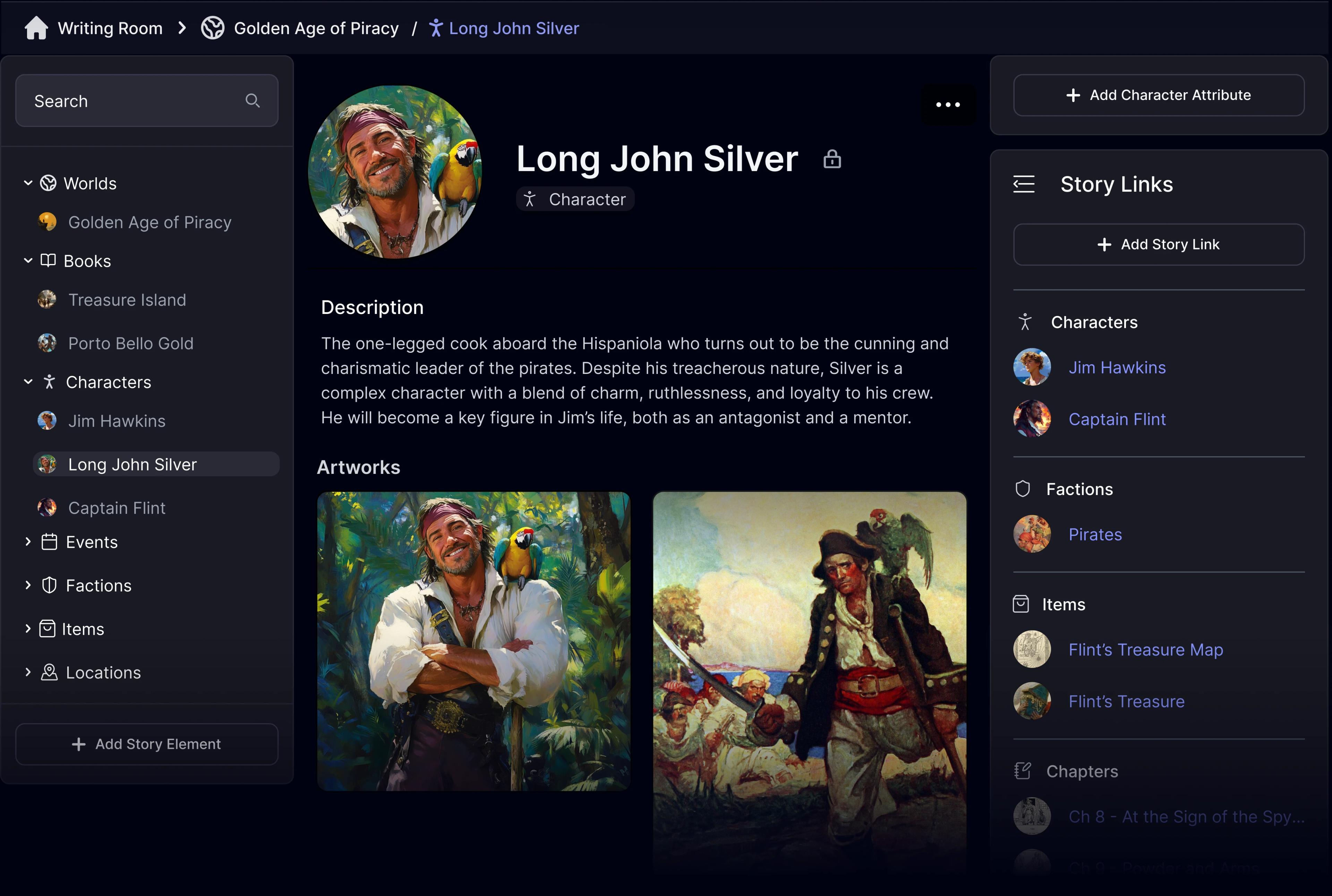Open Ch 8 - At the Sign of the Spy chapter link
The width and height of the screenshot is (1332, 896).
coord(1186,817)
